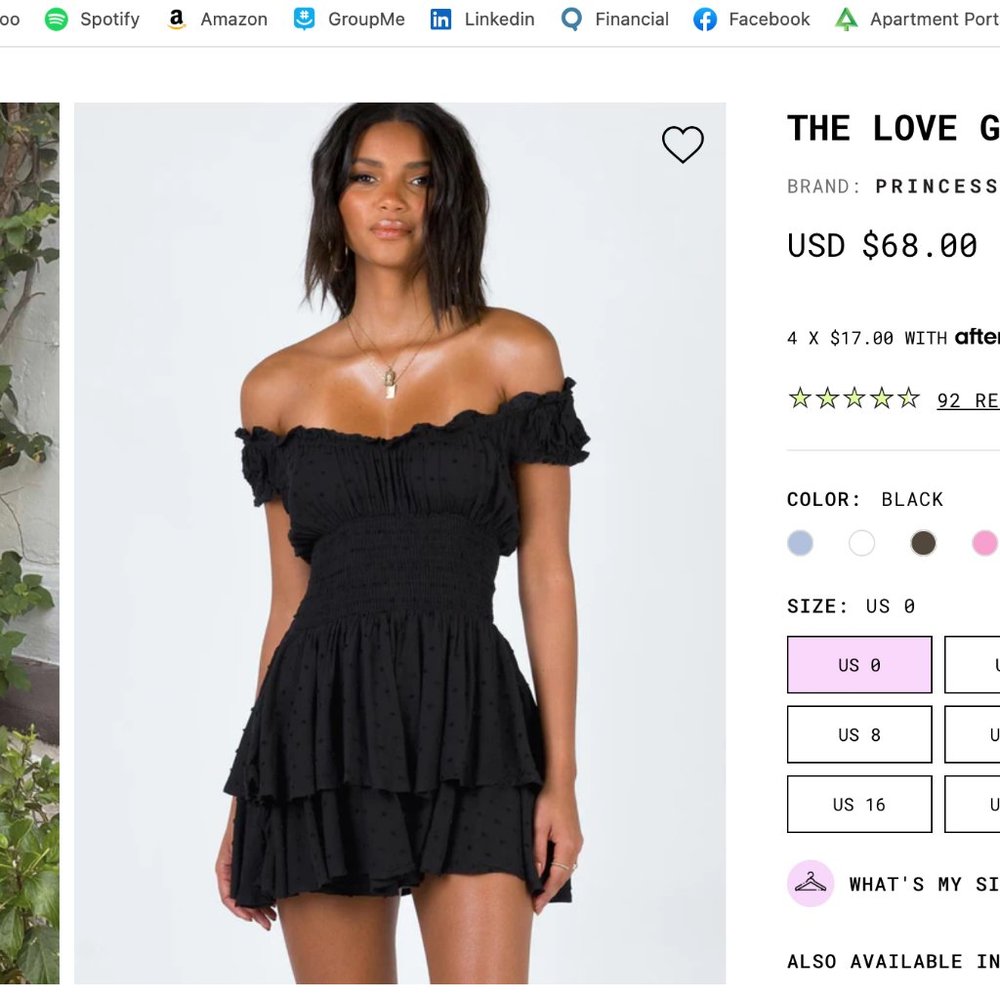
Task: Click the heart to favorite the dress
Action: click(683, 144)
